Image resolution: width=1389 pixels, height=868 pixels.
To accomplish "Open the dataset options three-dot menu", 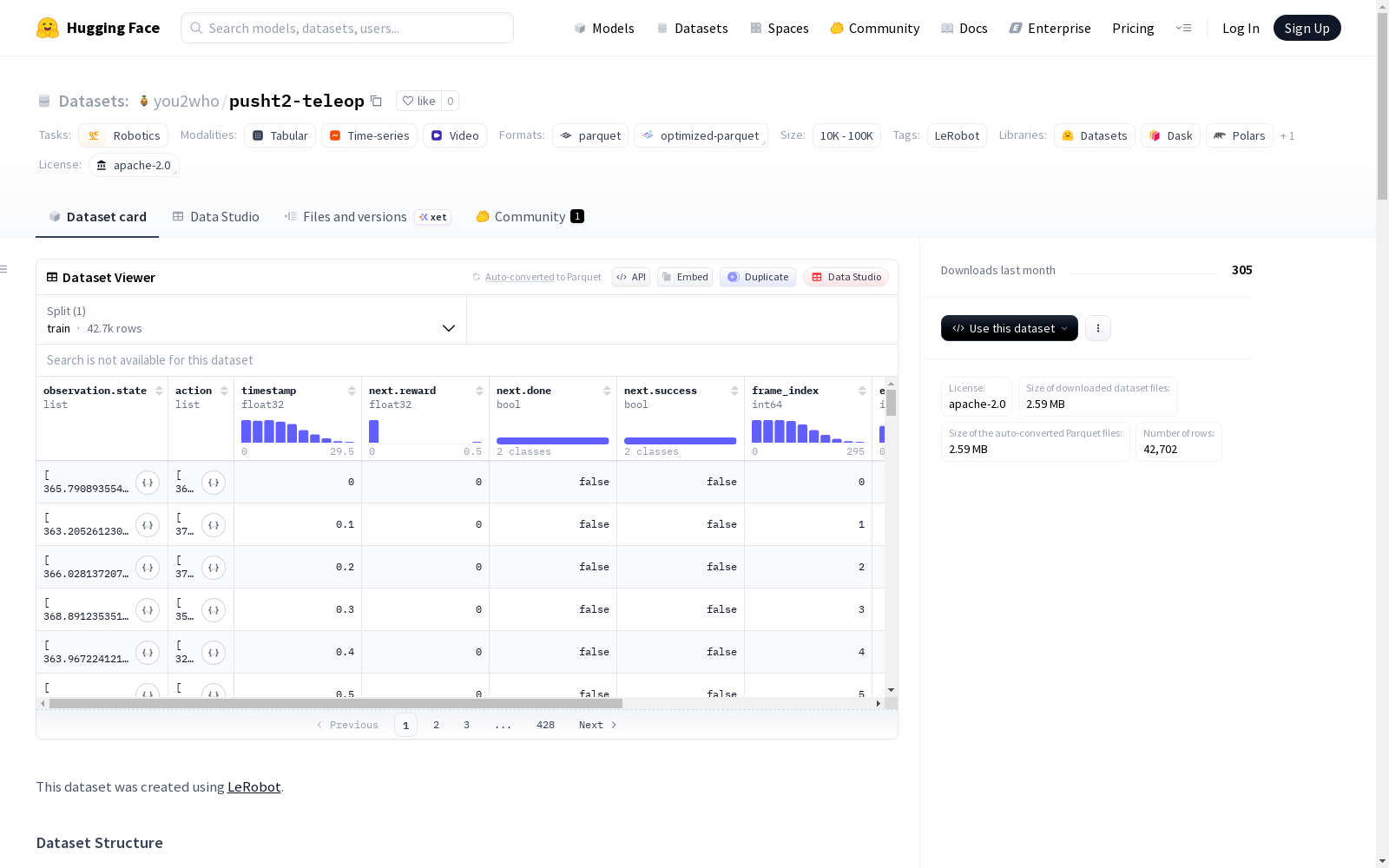I will (x=1098, y=328).
